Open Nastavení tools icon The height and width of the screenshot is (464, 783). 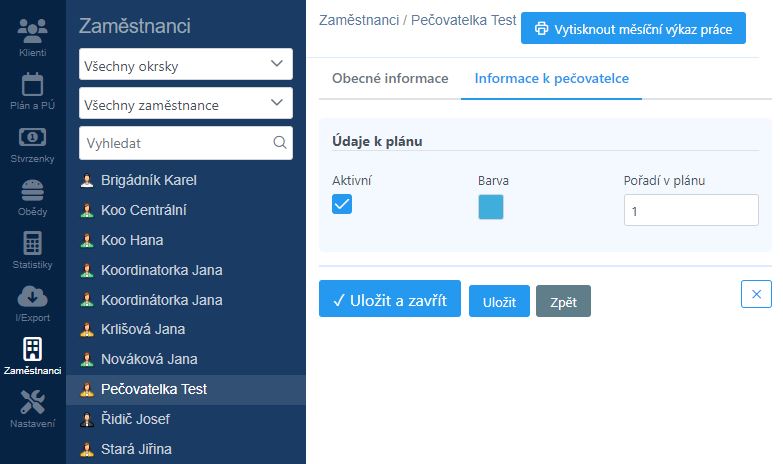point(32,402)
